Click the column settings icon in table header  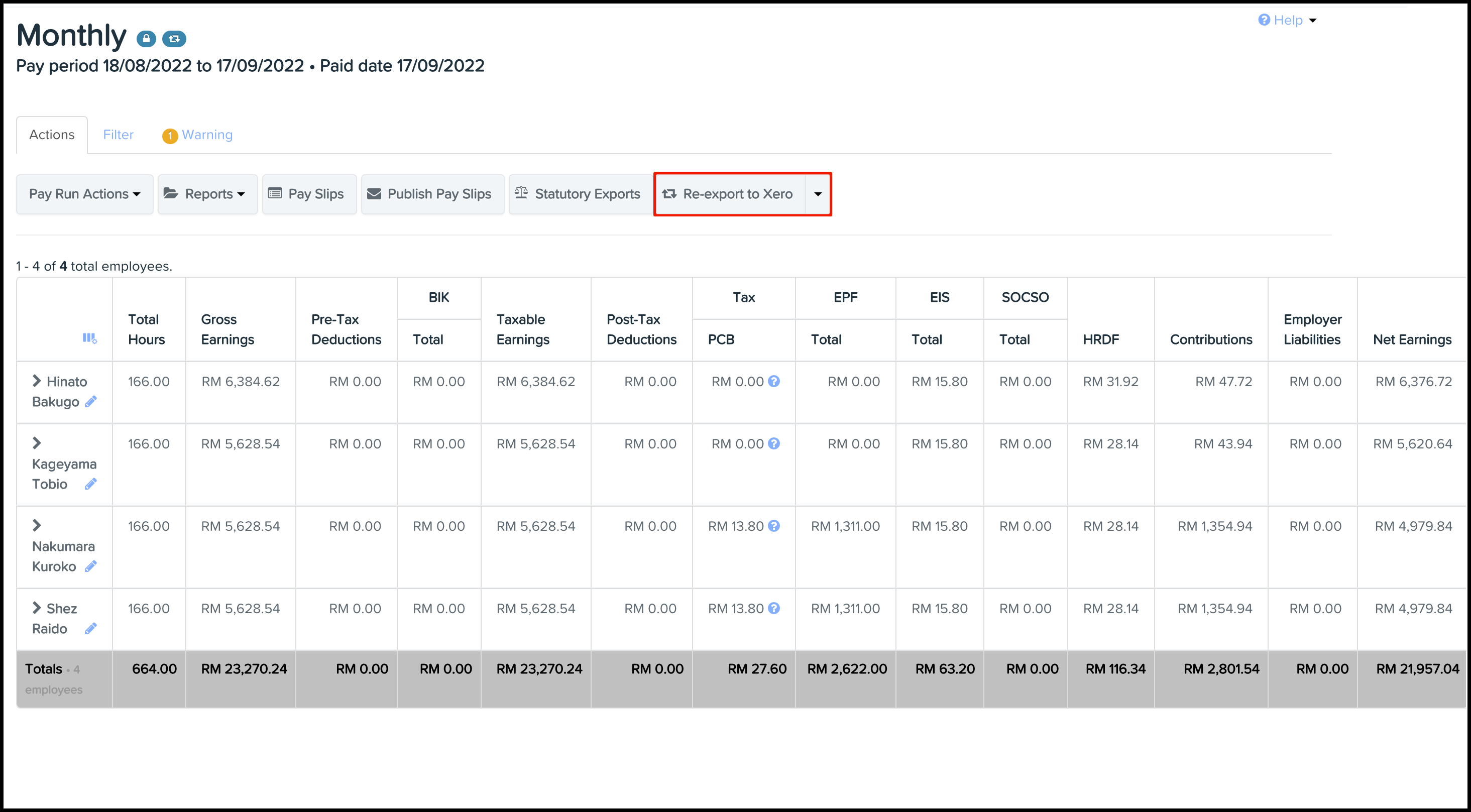pos(90,338)
